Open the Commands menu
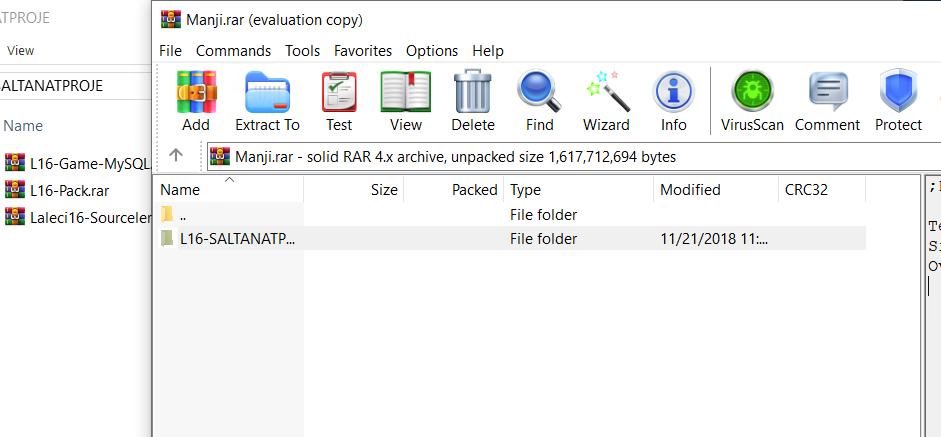The height and width of the screenshot is (437, 941). 233,51
